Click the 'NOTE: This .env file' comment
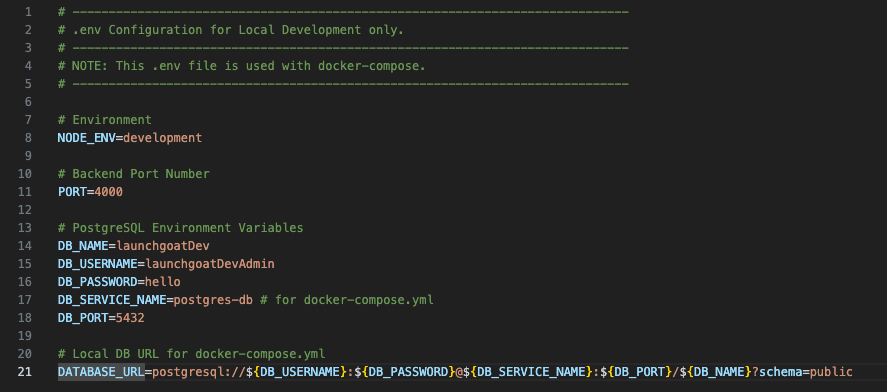Viewport: 887px width, 392px height. pyautogui.click(x=242, y=66)
